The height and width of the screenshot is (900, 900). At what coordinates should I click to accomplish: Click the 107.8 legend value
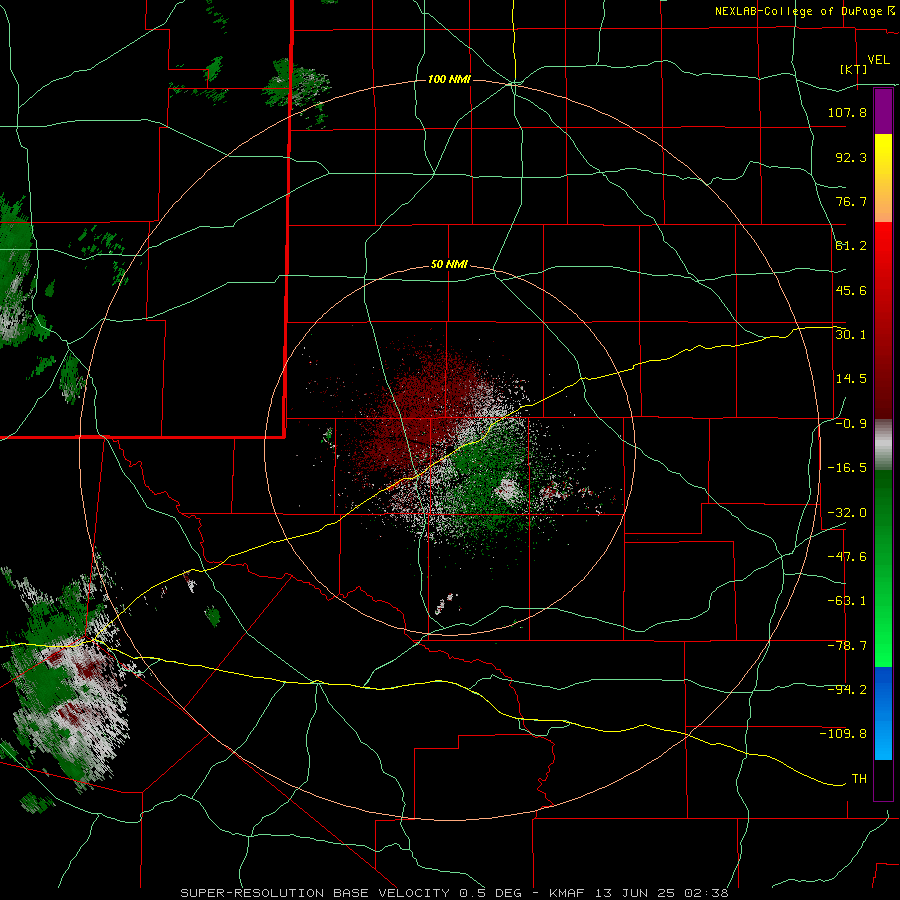click(x=847, y=112)
